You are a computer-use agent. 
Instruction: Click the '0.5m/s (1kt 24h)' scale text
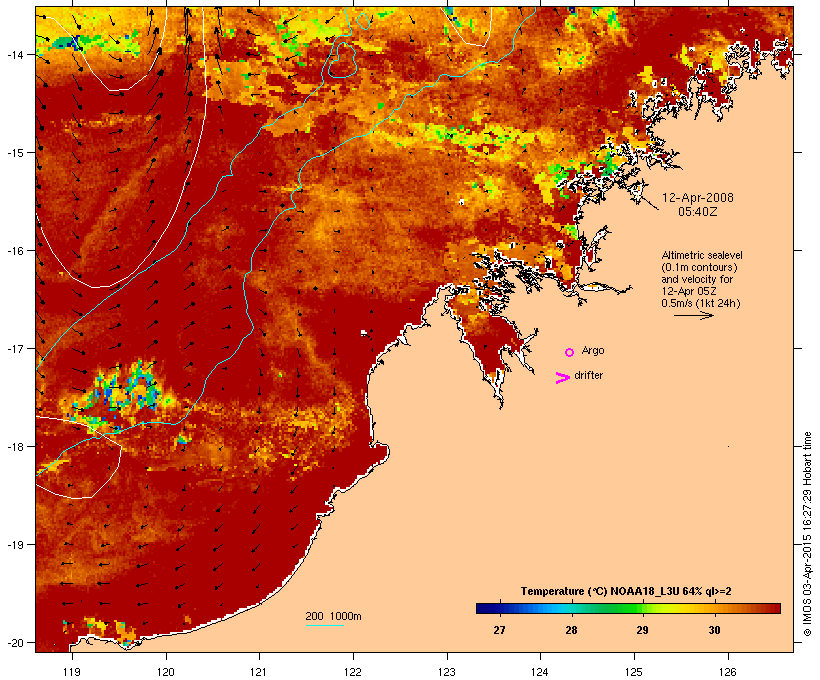[x=701, y=303]
